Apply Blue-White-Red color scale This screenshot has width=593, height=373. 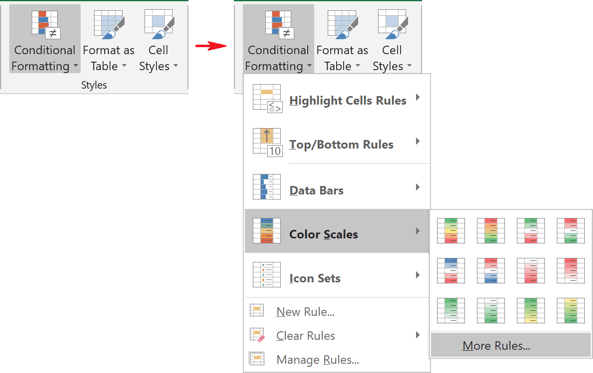coord(451,271)
